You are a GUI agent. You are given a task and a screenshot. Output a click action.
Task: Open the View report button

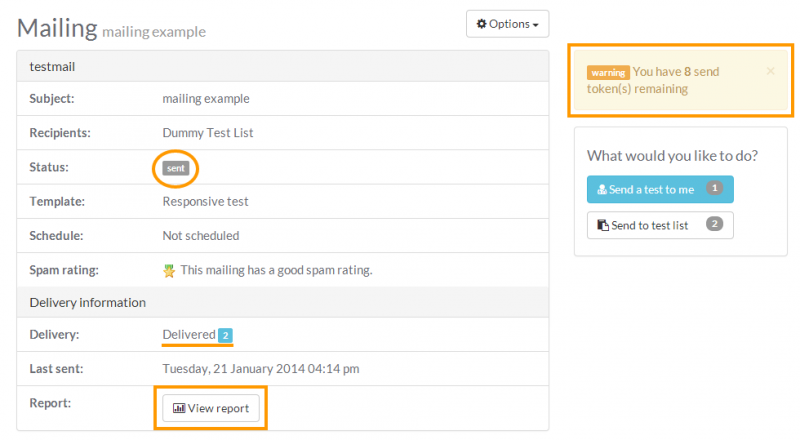point(211,408)
